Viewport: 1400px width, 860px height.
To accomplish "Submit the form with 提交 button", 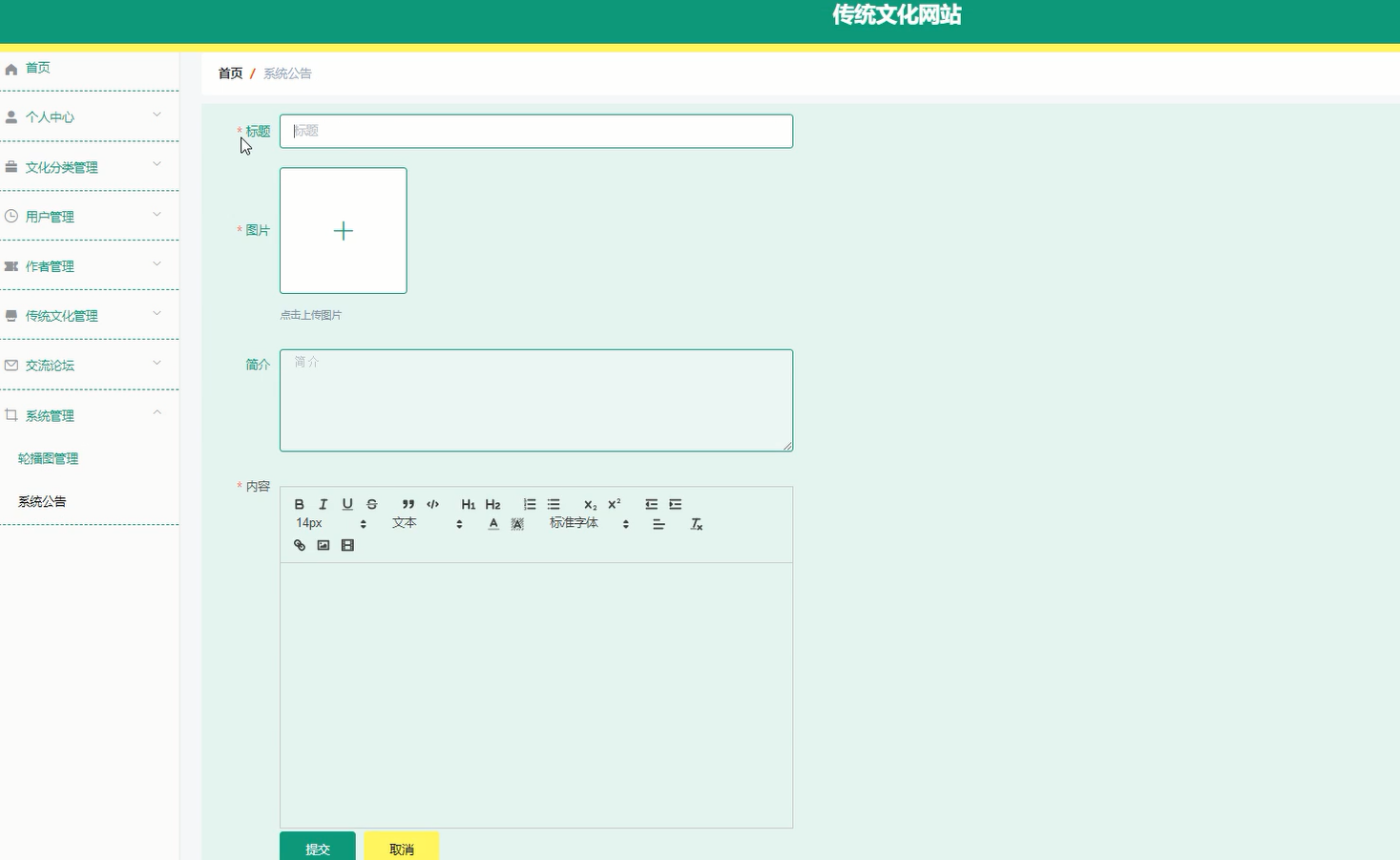I will (318, 847).
